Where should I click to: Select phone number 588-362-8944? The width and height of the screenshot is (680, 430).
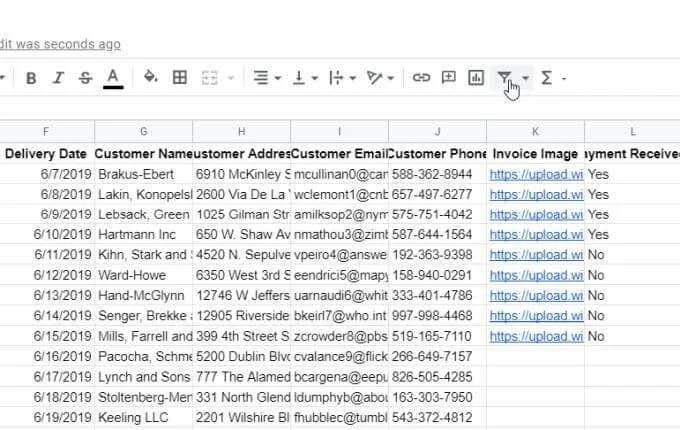click(438, 174)
